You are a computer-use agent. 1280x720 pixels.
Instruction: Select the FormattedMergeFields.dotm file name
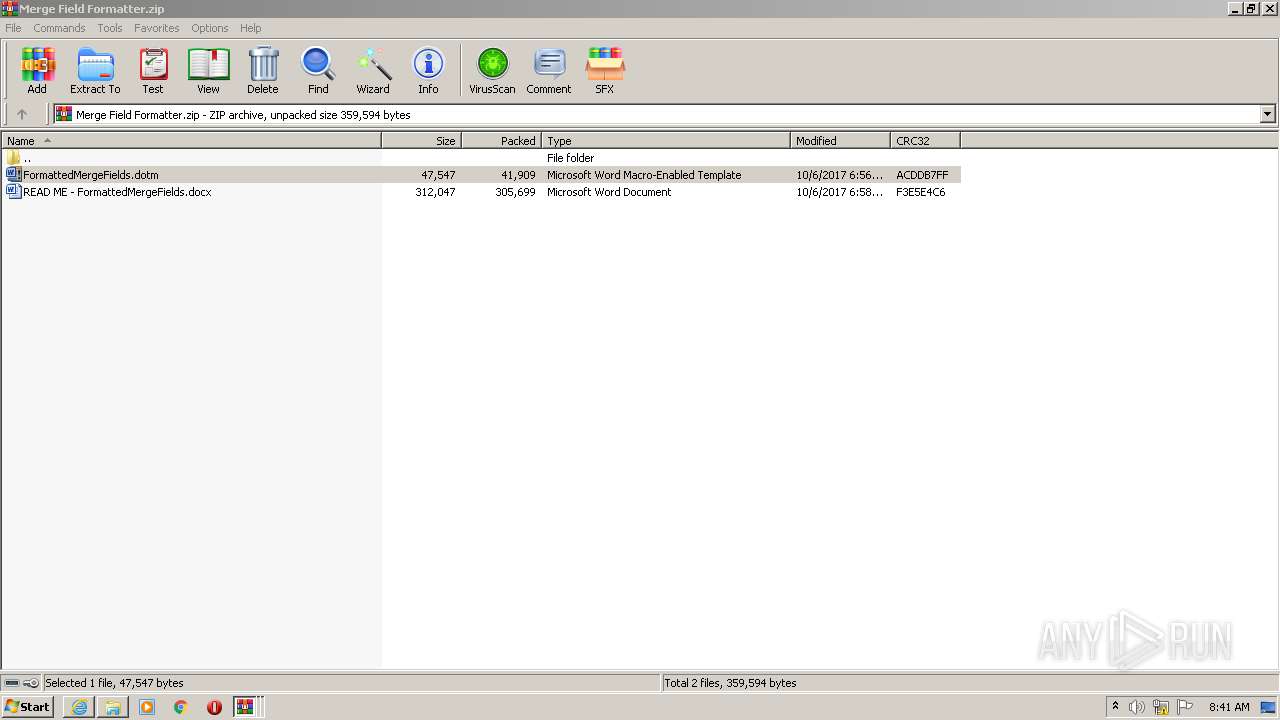coord(91,175)
